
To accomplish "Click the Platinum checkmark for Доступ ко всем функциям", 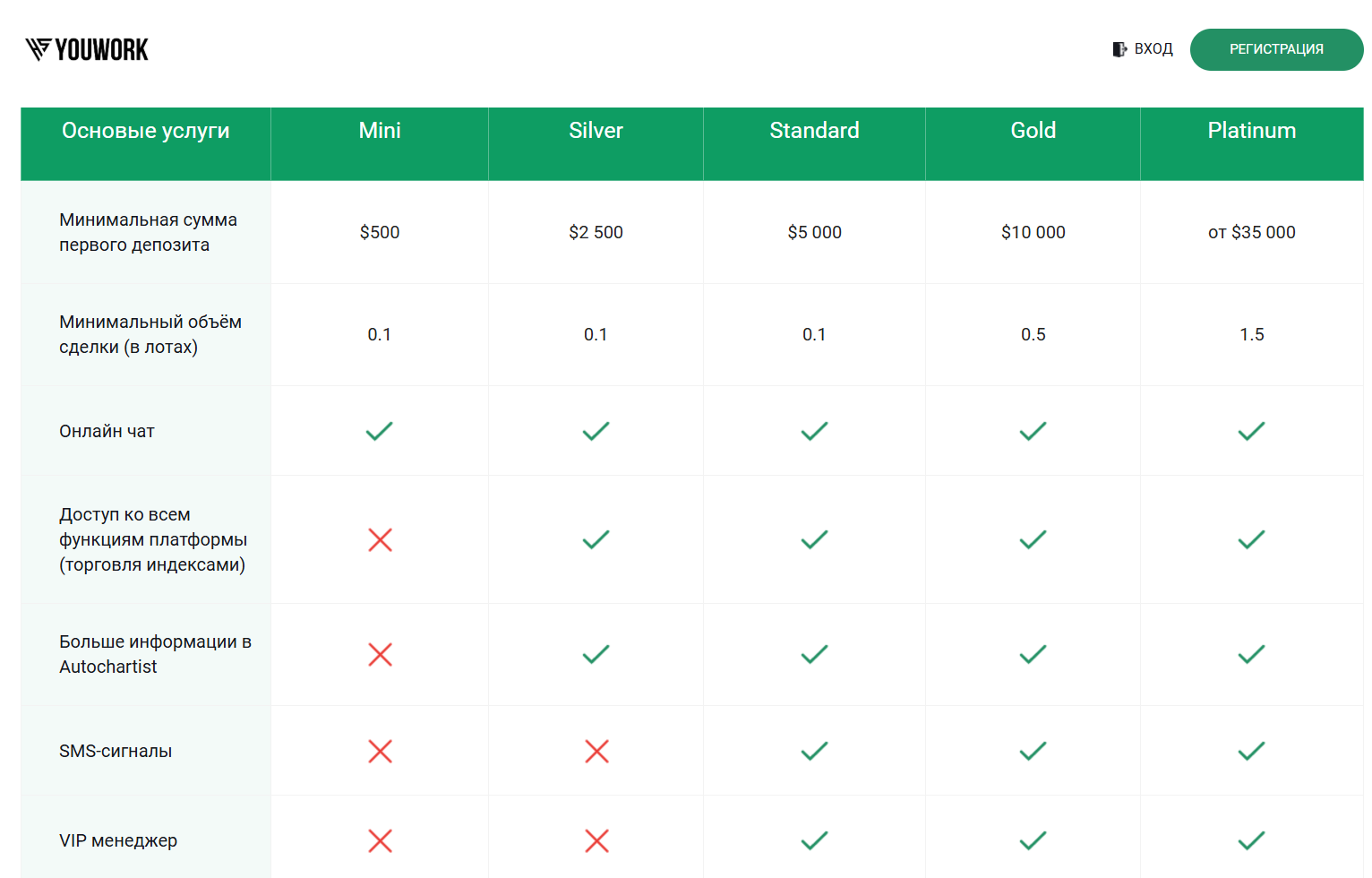I will [1252, 539].
